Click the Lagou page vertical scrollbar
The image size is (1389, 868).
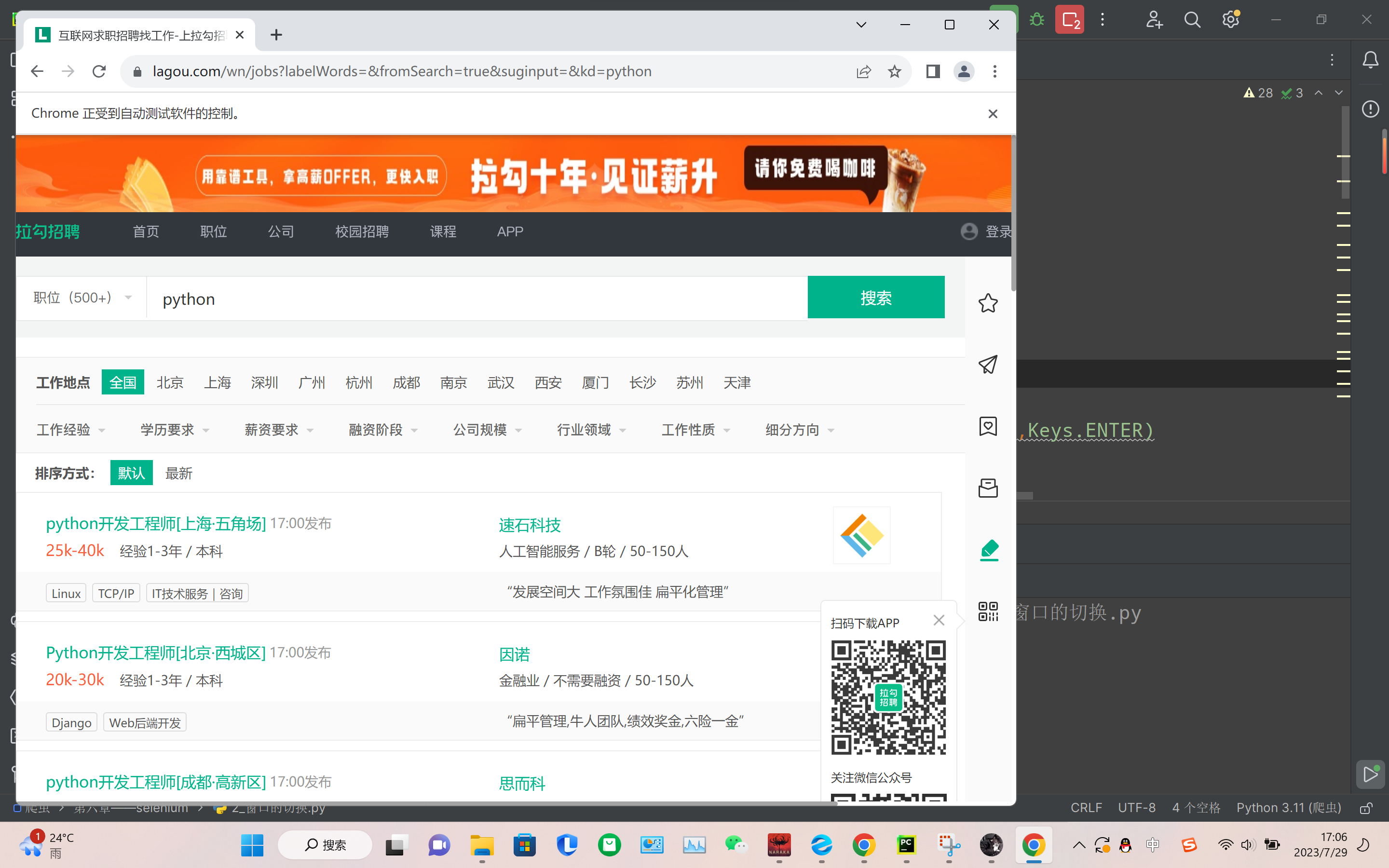[x=1013, y=214]
